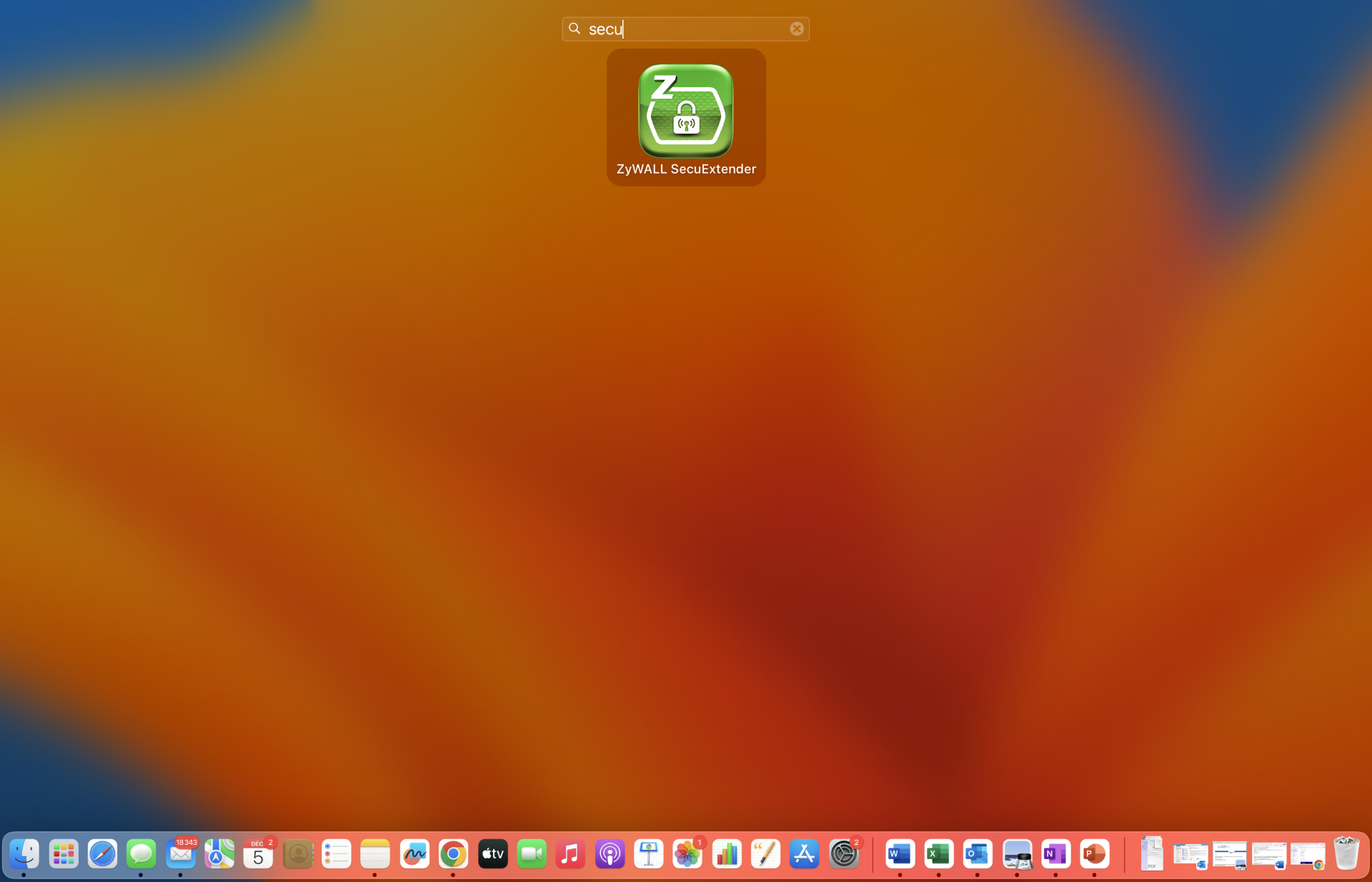Open Mail with 18343 unread badge
The height and width of the screenshot is (882, 1372).
[180, 853]
